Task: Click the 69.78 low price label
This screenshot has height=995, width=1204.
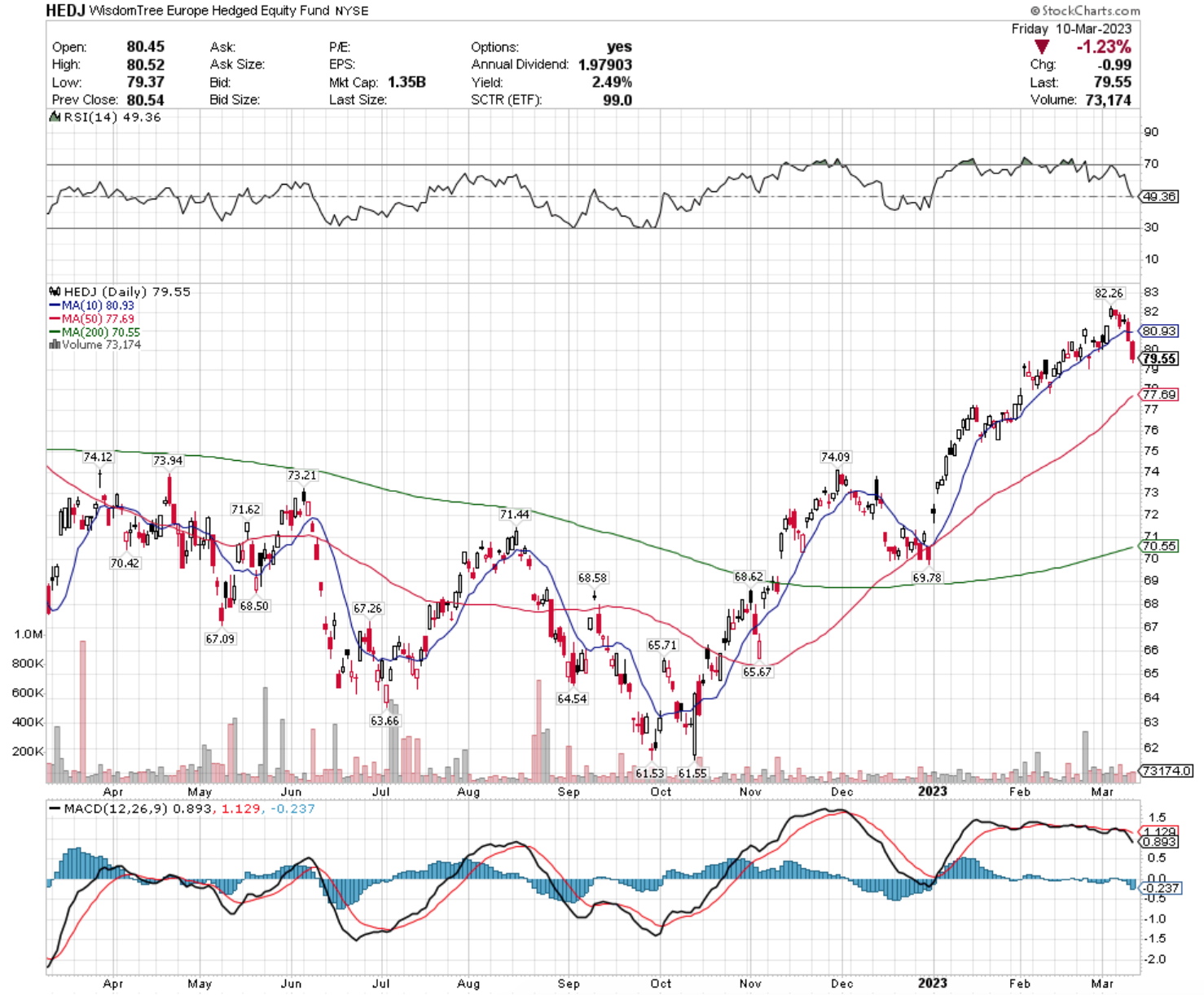Action: click(927, 578)
